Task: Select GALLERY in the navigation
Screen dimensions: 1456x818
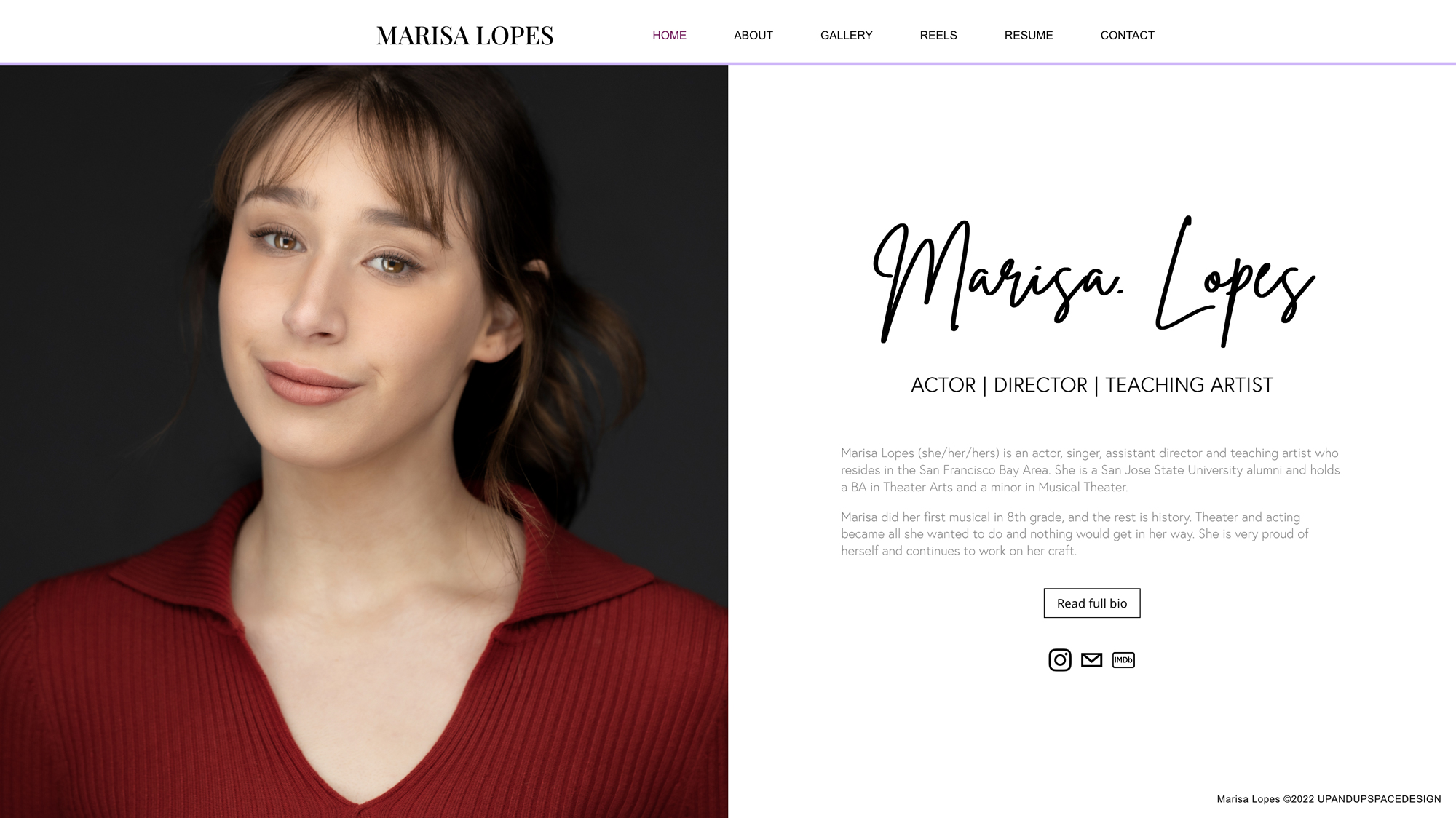Action: click(846, 35)
